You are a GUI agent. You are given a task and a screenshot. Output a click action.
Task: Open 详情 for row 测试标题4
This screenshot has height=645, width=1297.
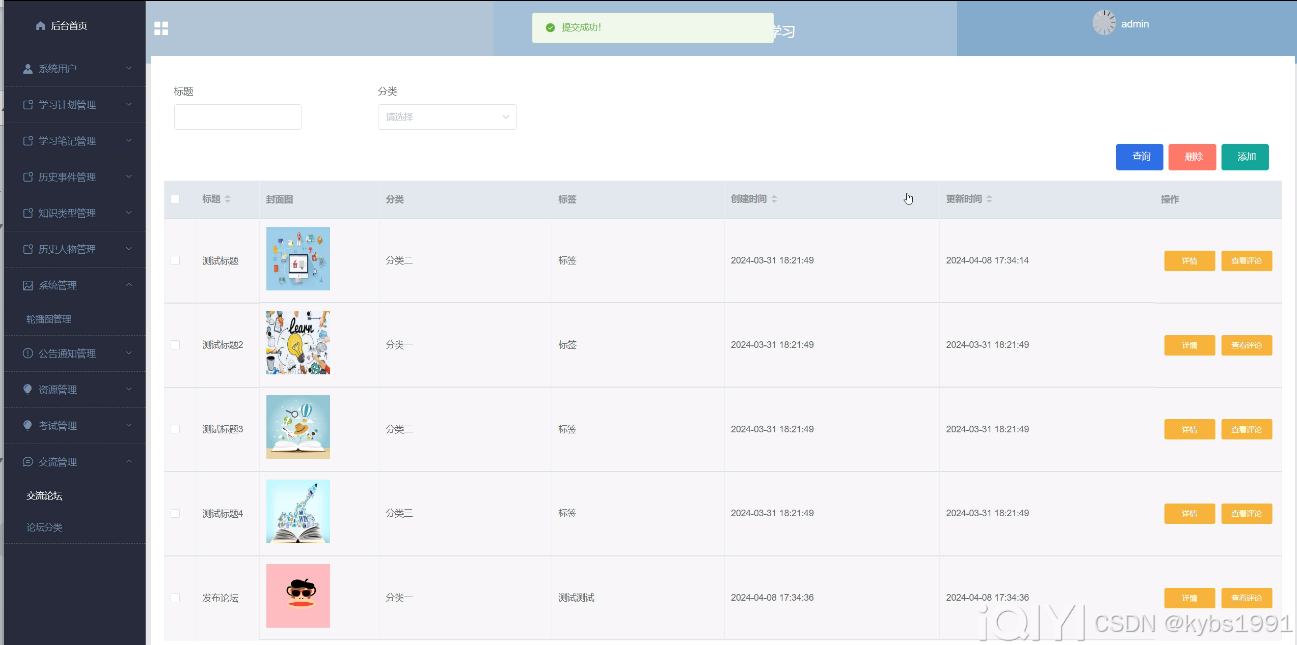(x=1189, y=514)
